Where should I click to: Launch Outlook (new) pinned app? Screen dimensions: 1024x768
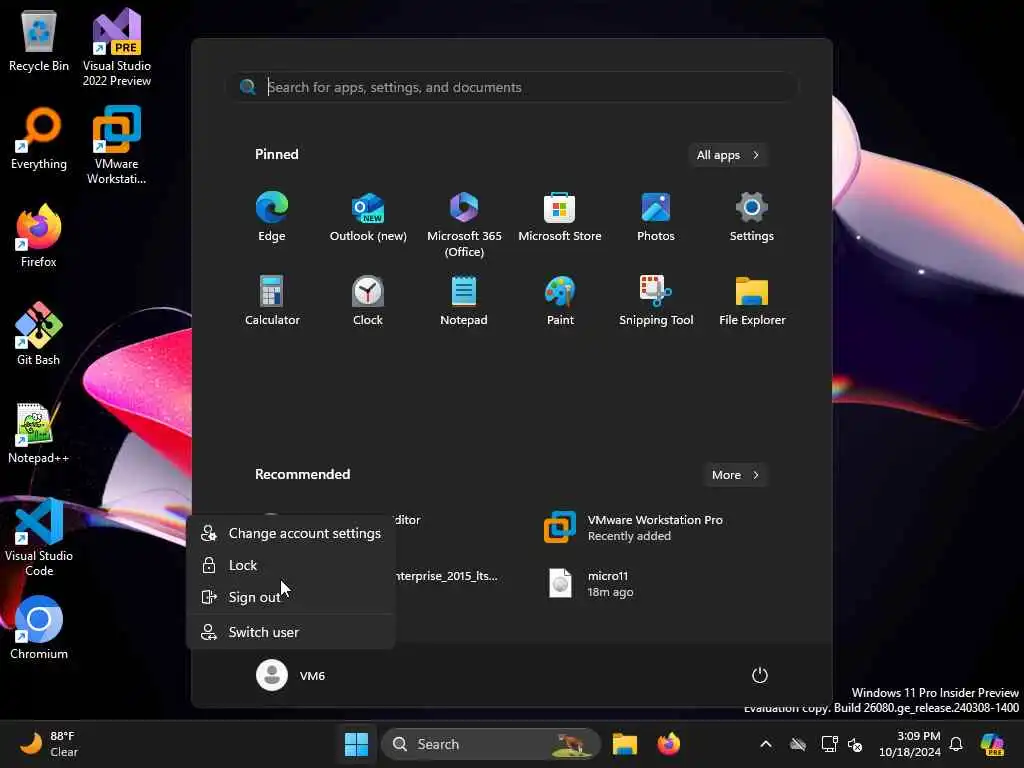pos(368,217)
